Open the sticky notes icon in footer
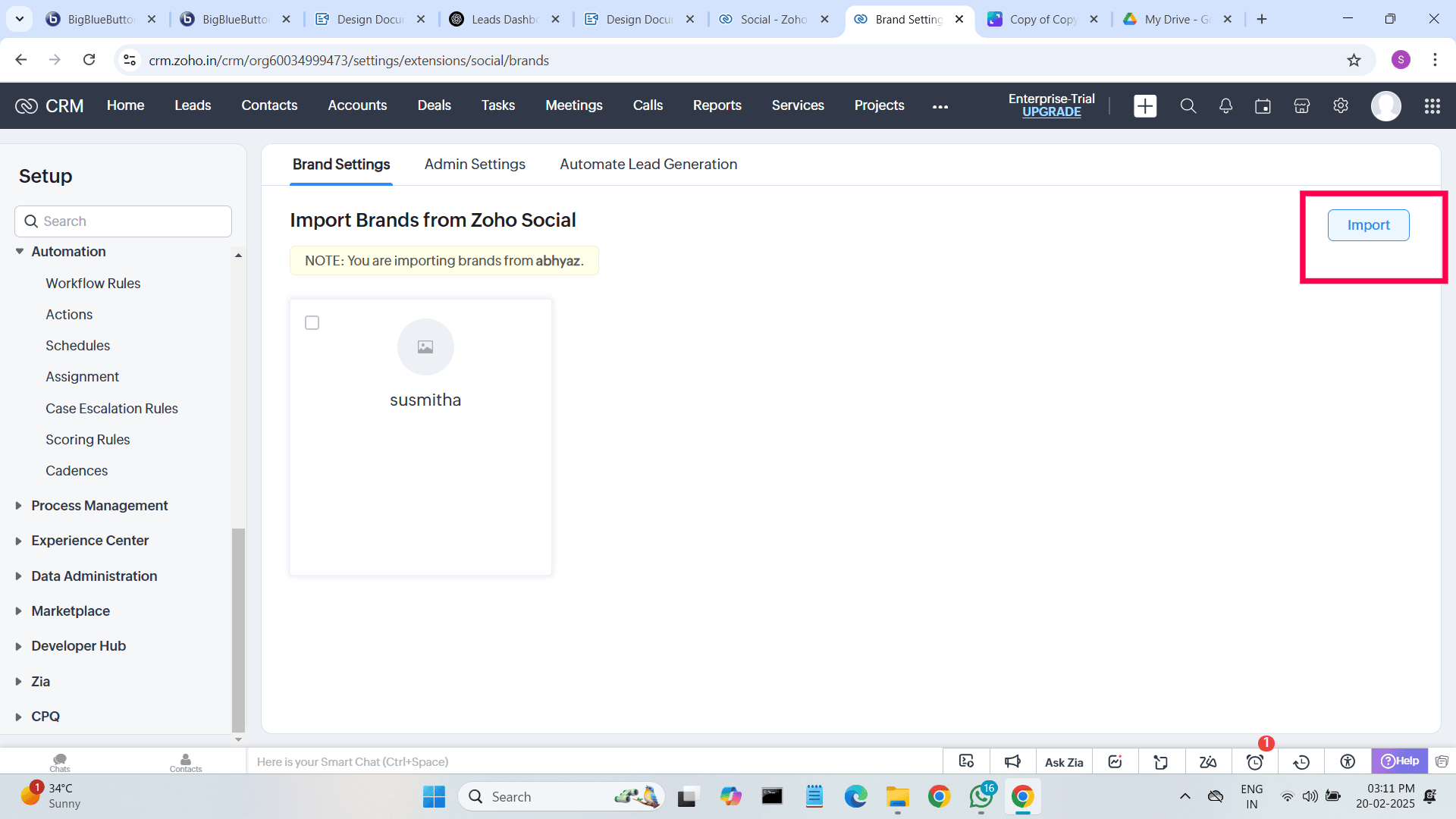The width and height of the screenshot is (1456, 819). [1161, 761]
